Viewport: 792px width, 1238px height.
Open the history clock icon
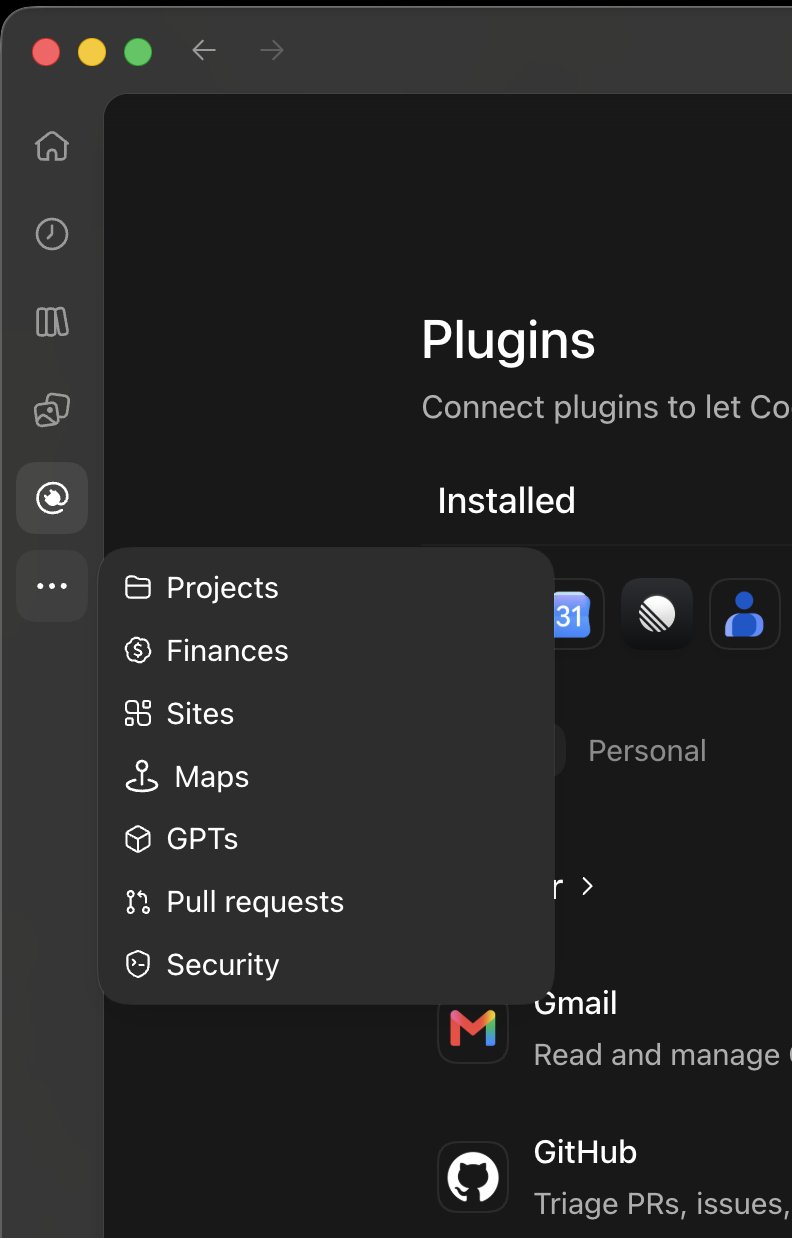tap(52, 234)
